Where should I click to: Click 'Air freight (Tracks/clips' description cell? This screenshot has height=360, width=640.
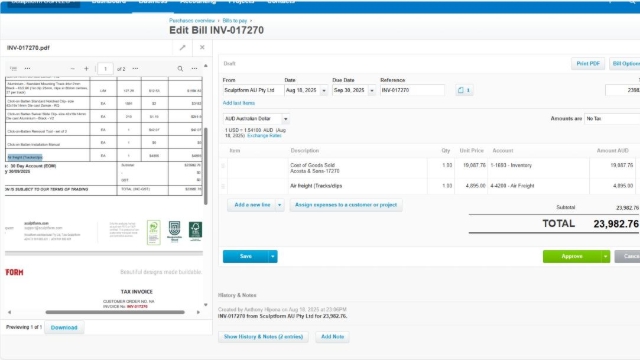(x=357, y=186)
